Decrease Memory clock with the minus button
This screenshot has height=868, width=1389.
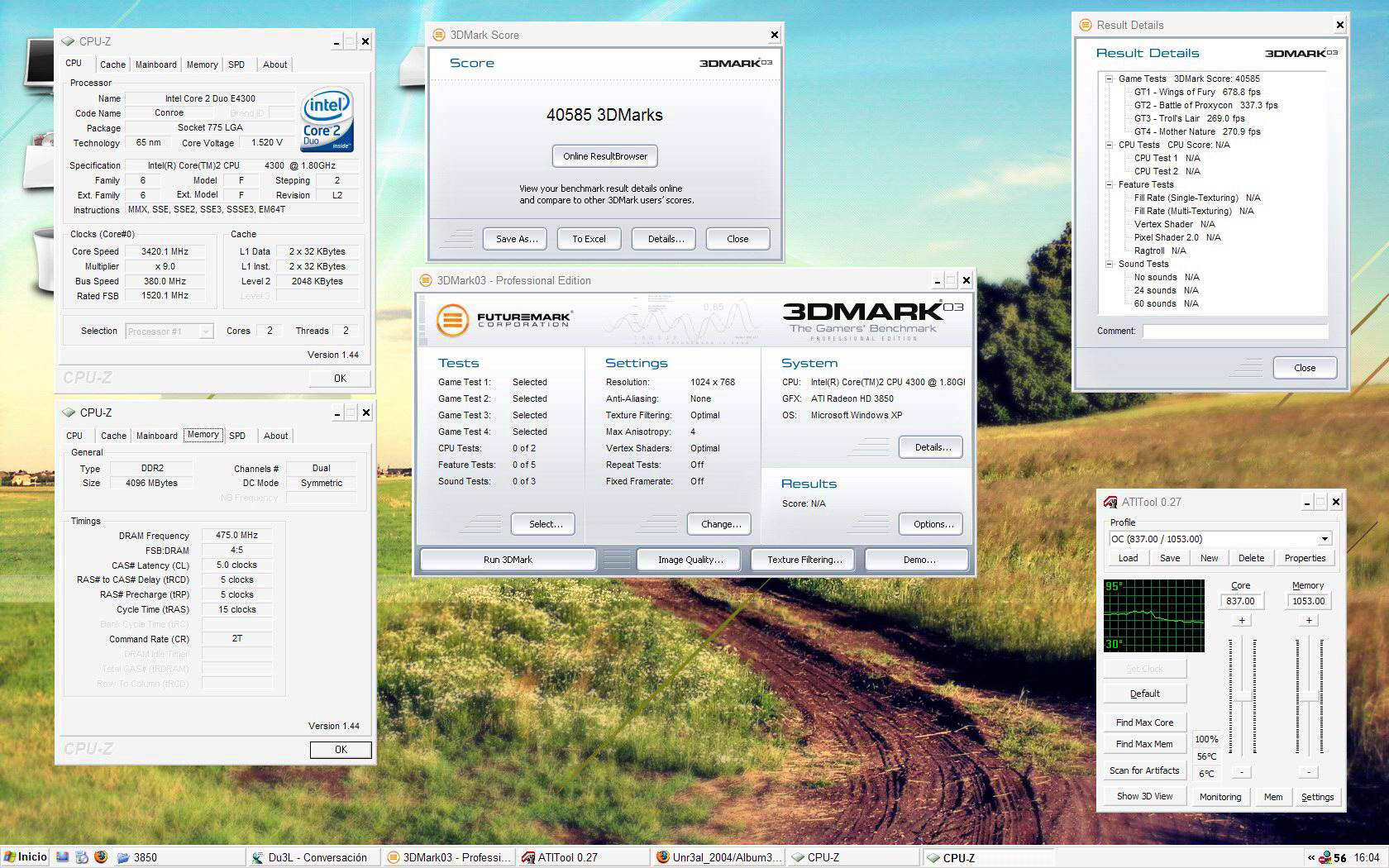pyautogui.click(x=1309, y=772)
